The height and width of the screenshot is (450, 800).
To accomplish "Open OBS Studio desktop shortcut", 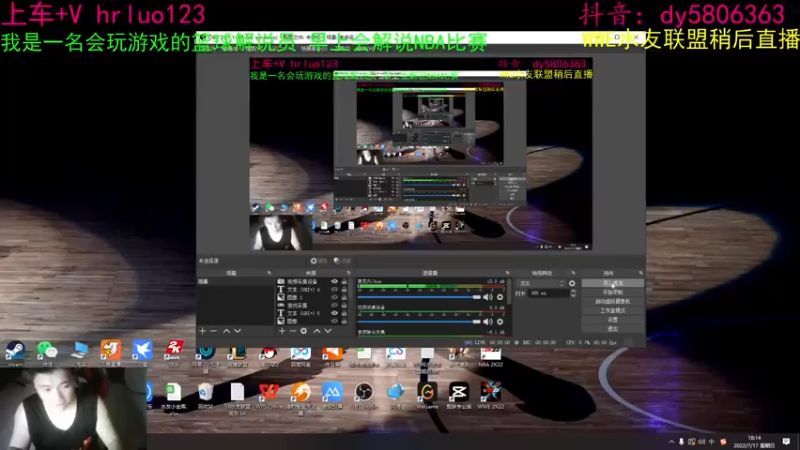I will coord(364,395).
